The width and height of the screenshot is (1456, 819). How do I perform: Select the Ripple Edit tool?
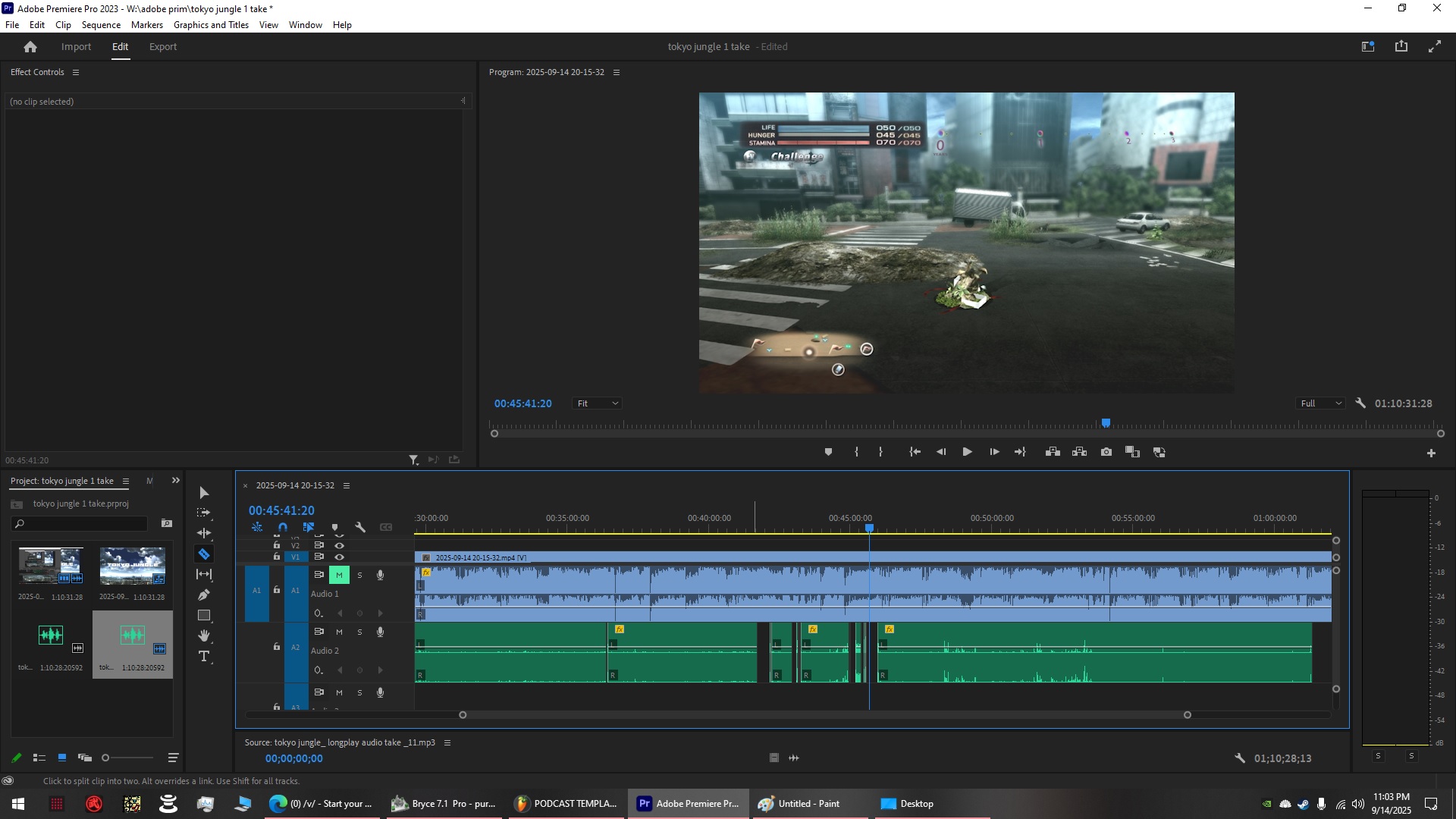point(204,534)
